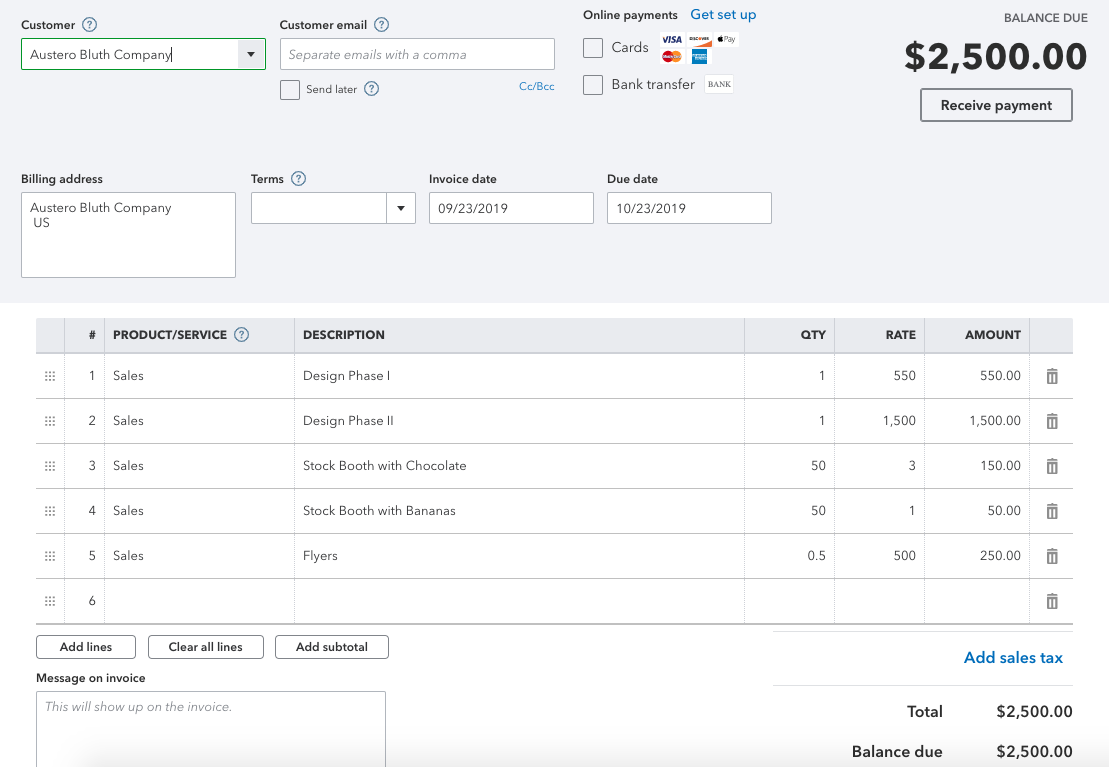The height and width of the screenshot is (767, 1109).
Task: Click the 'Flyers' description cell
Action: click(519, 555)
